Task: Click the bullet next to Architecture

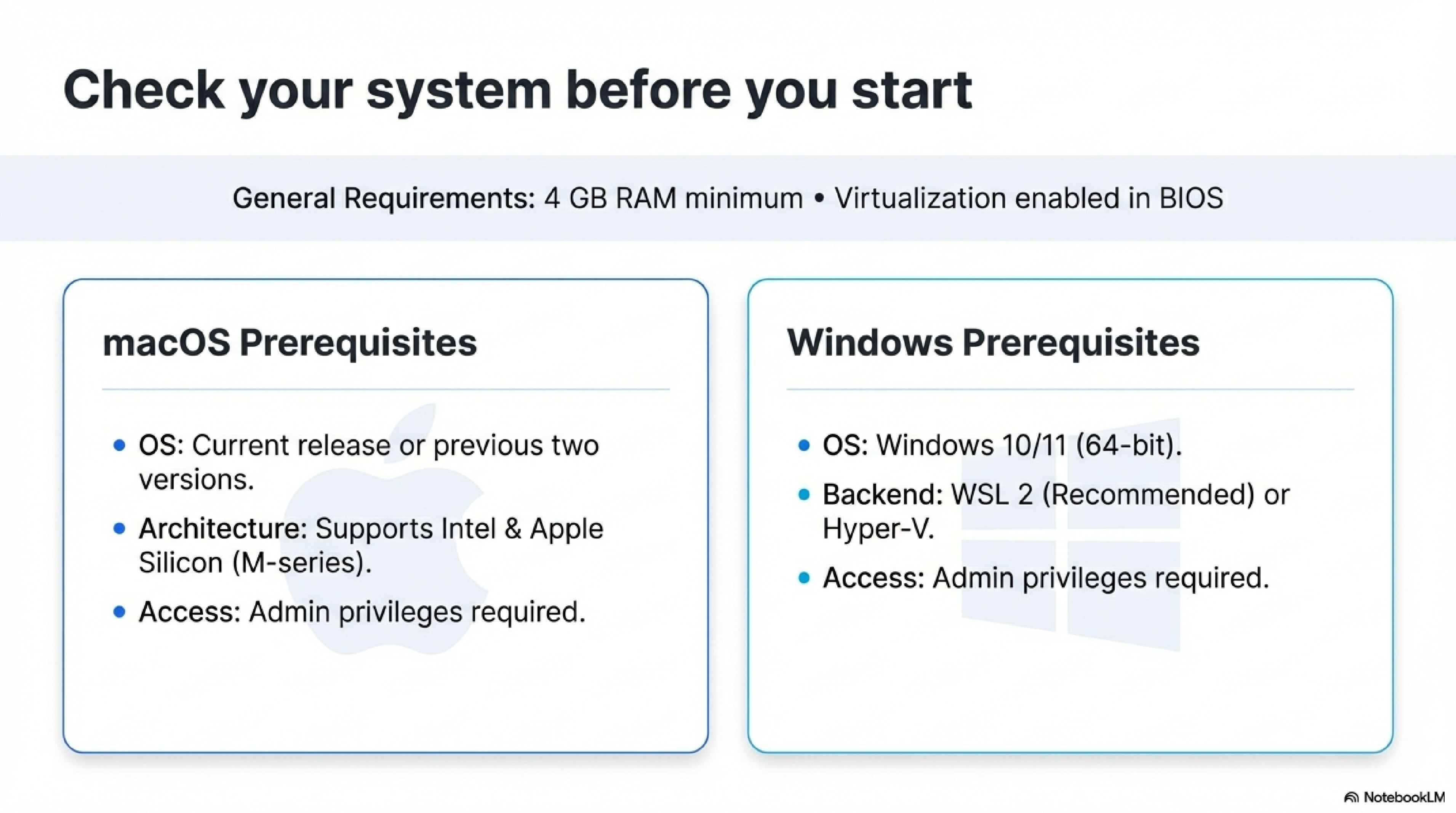Action: [119, 529]
